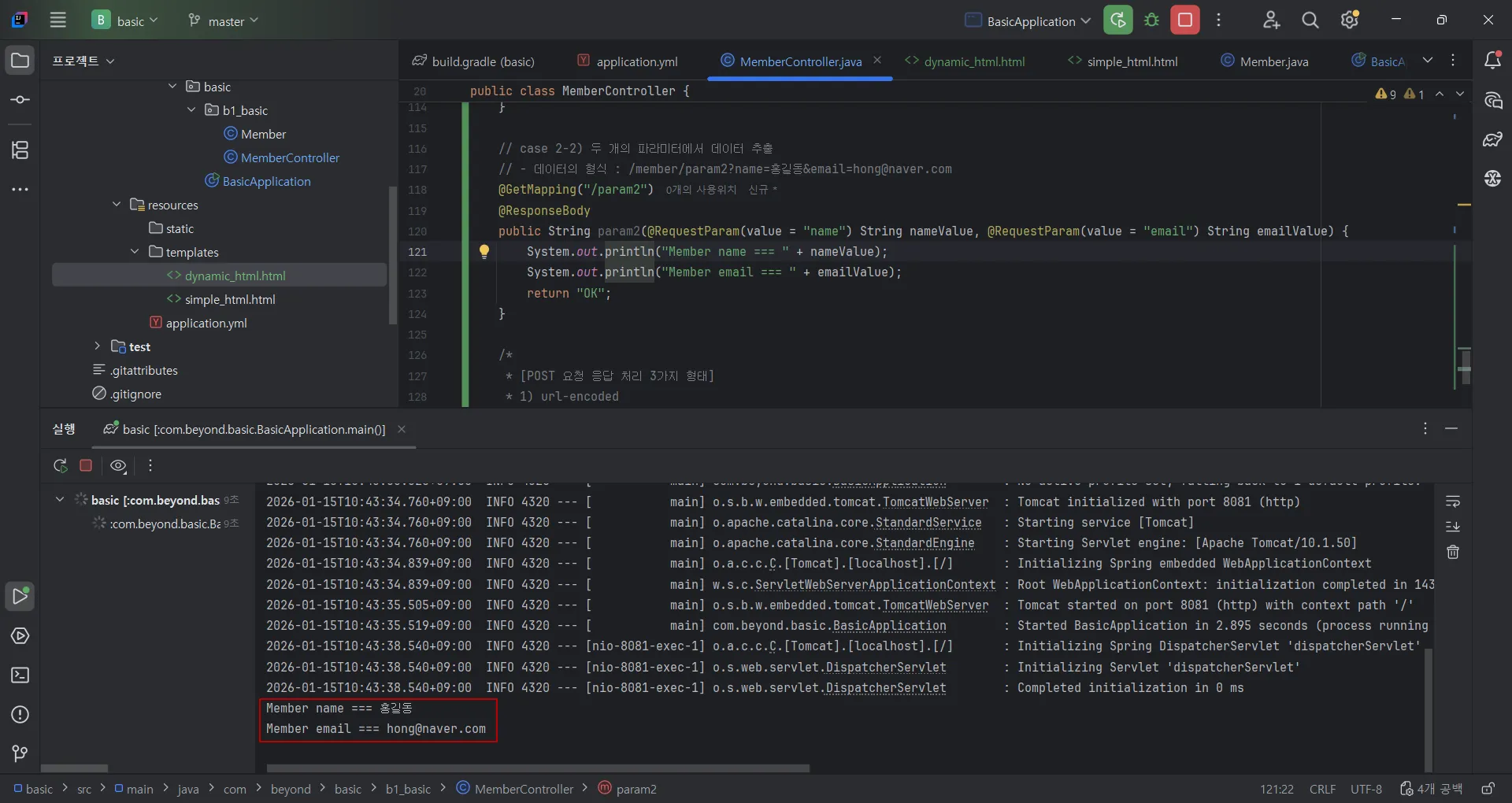Open IDE settings gear

click(x=1350, y=20)
